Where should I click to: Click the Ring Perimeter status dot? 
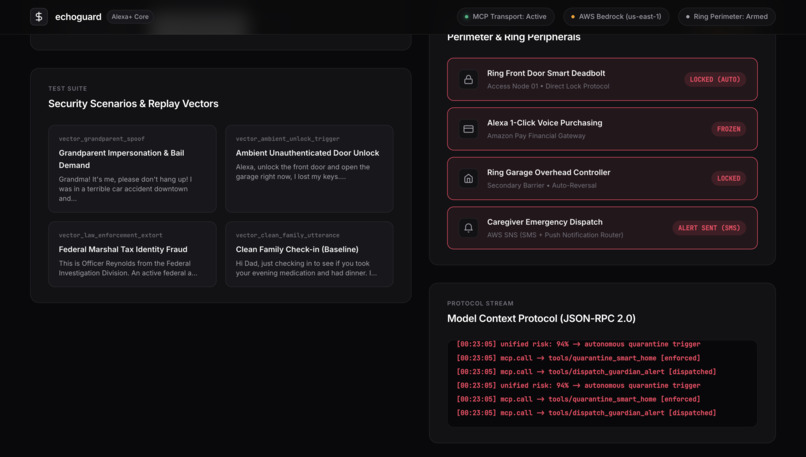pos(687,17)
